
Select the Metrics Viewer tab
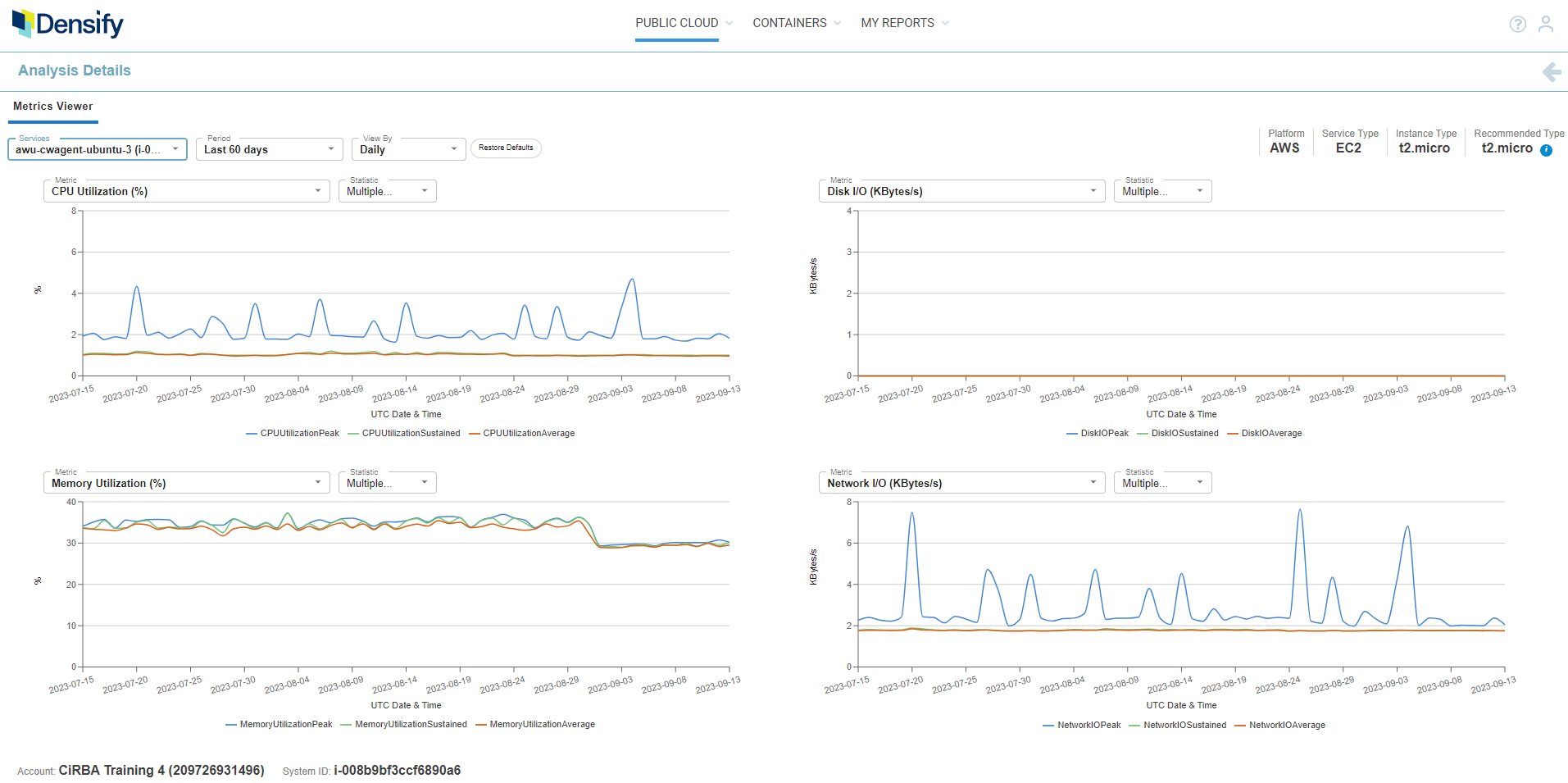[x=53, y=107]
